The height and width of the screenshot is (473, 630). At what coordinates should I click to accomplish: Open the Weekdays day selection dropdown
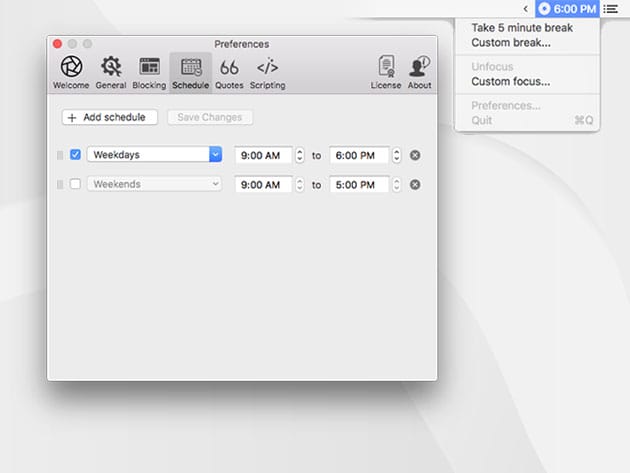coord(154,155)
